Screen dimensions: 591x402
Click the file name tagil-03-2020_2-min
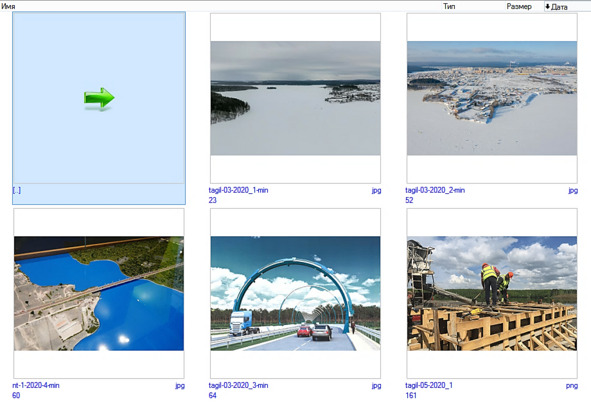click(435, 190)
